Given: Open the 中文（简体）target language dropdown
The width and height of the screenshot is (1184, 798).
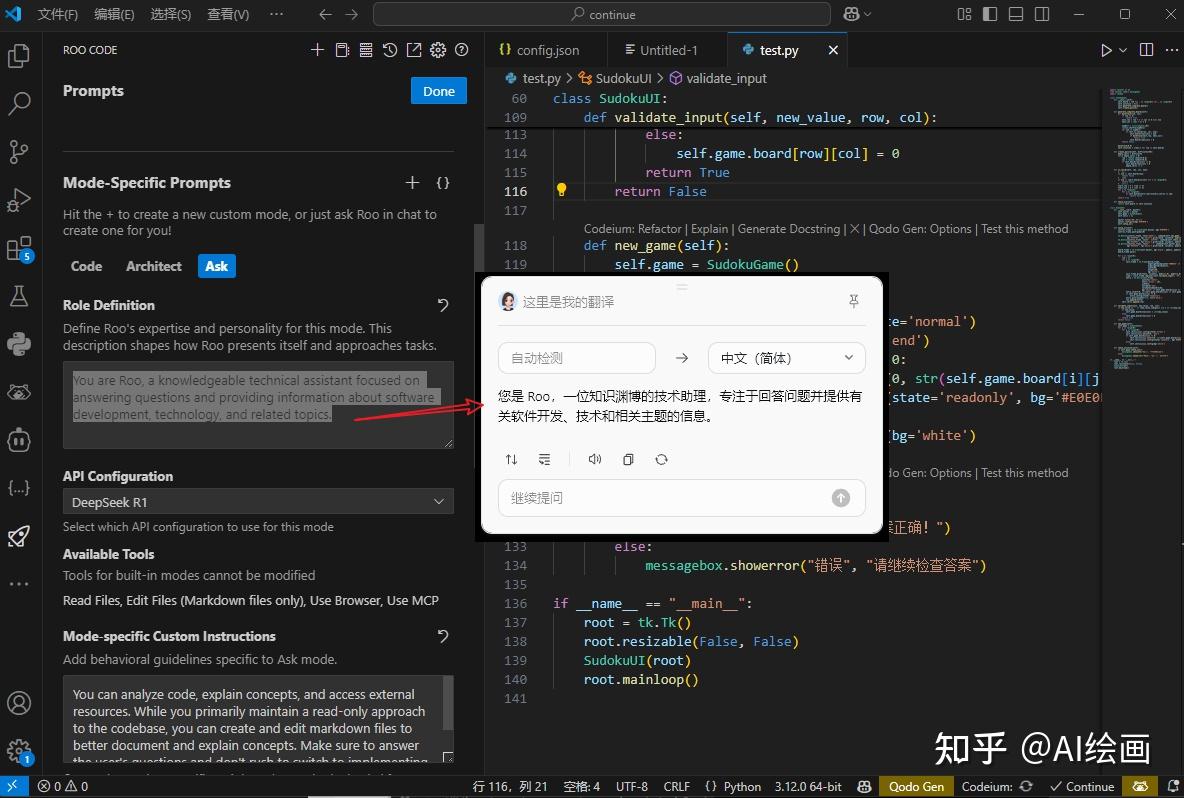Looking at the screenshot, I should pos(786,357).
